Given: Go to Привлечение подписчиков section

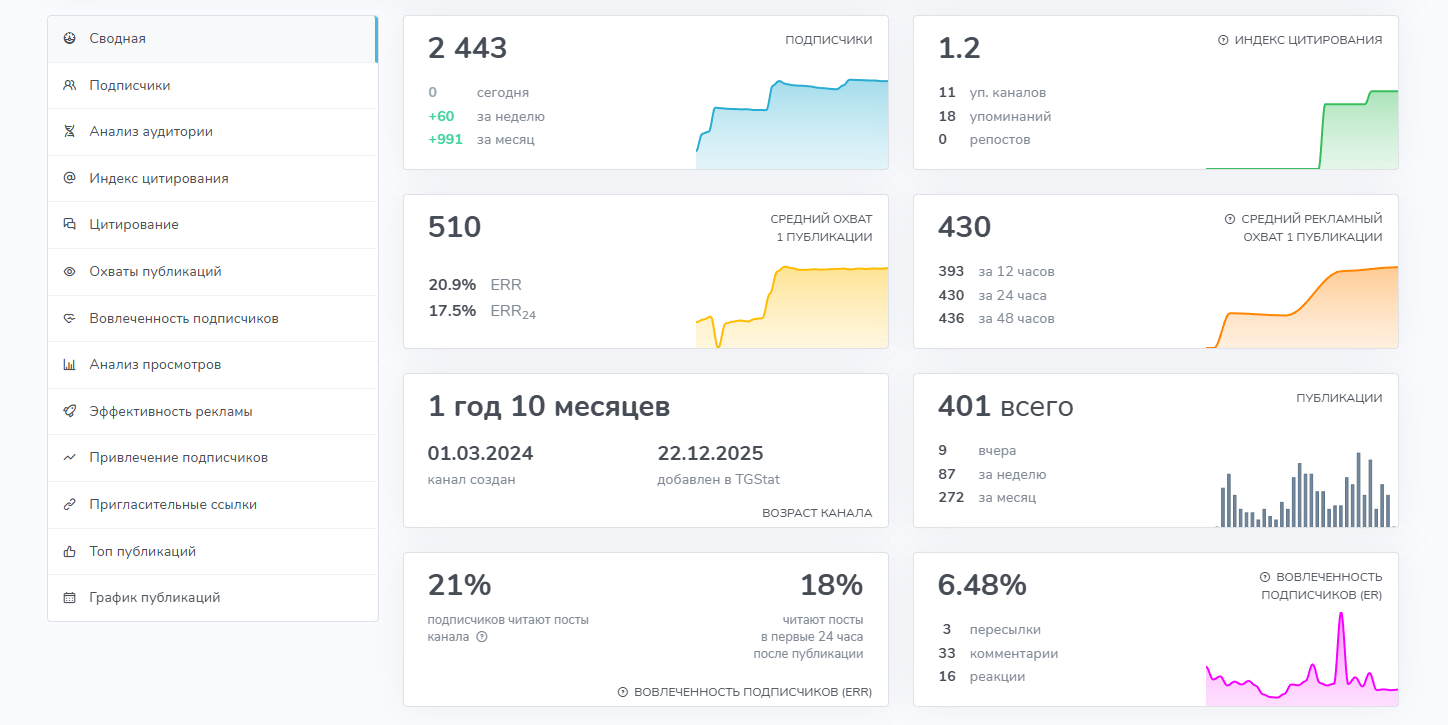Looking at the screenshot, I should point(178,458).
